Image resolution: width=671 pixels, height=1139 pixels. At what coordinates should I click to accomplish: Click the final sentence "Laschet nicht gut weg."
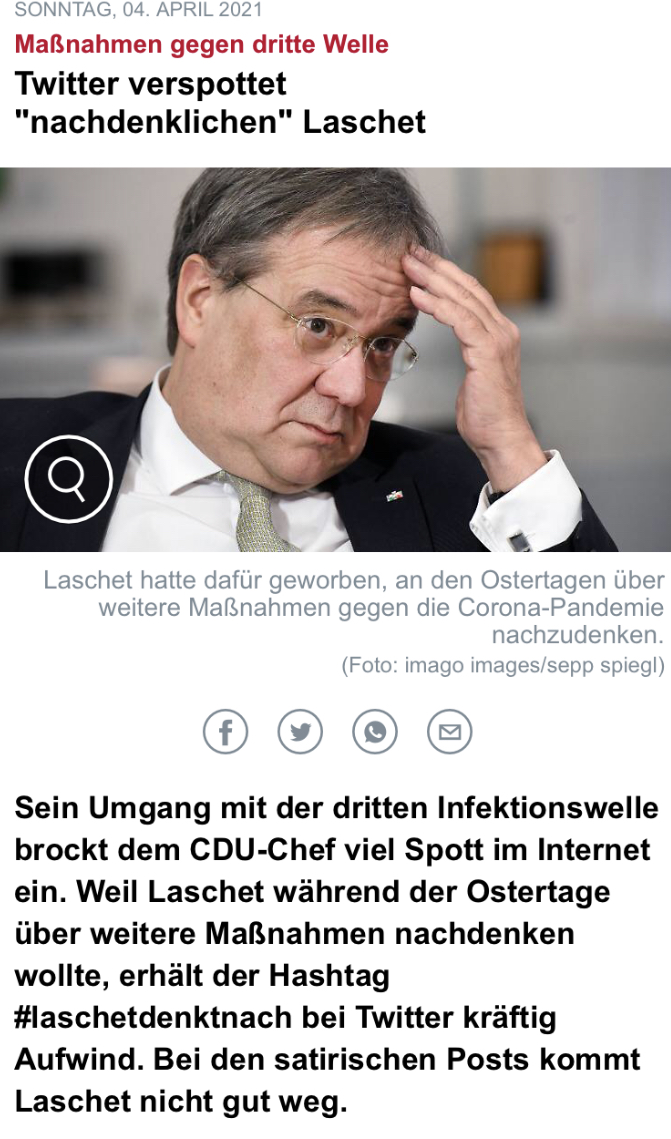tap(181, 1101)
